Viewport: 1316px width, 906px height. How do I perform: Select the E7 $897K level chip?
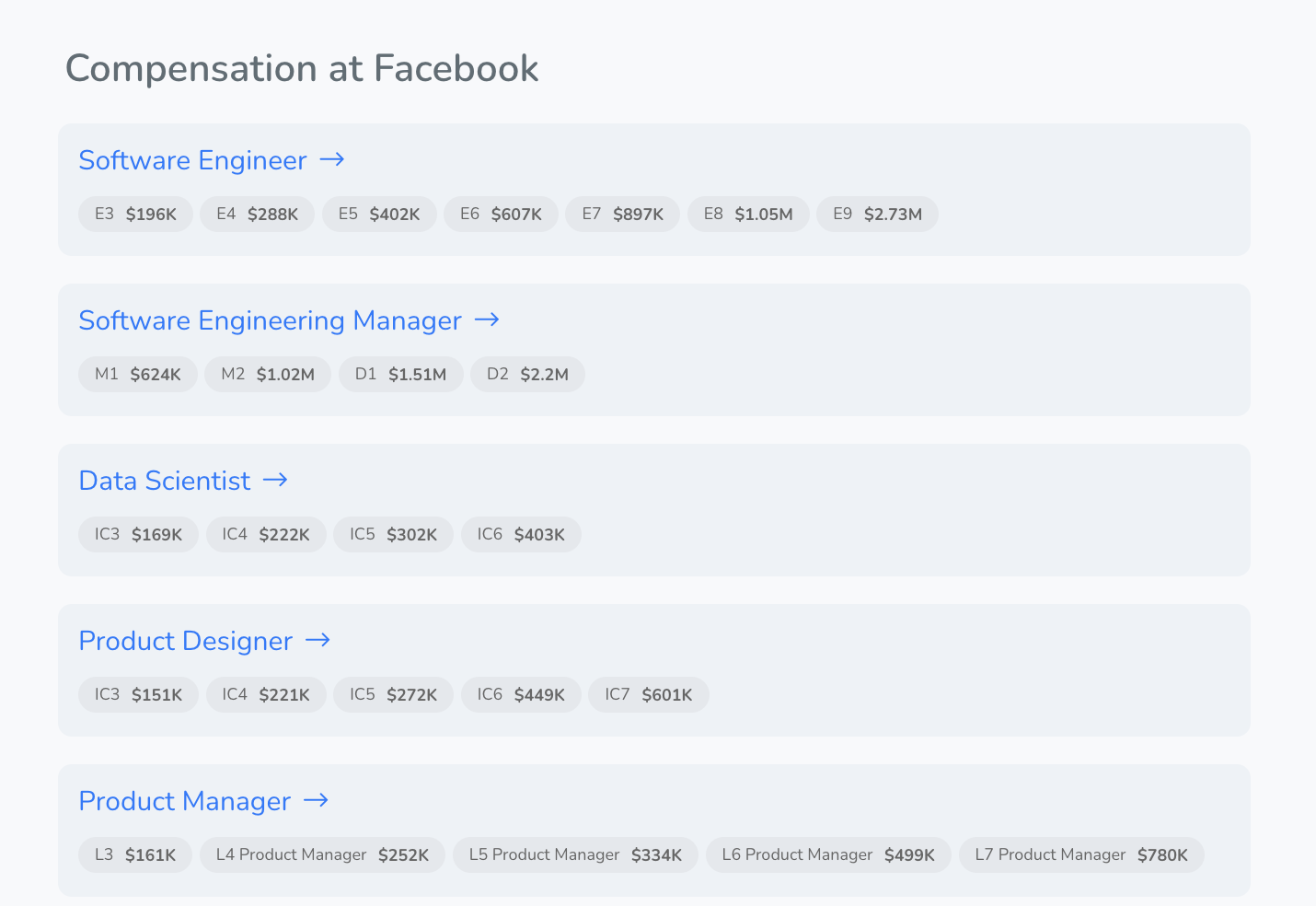623,214
